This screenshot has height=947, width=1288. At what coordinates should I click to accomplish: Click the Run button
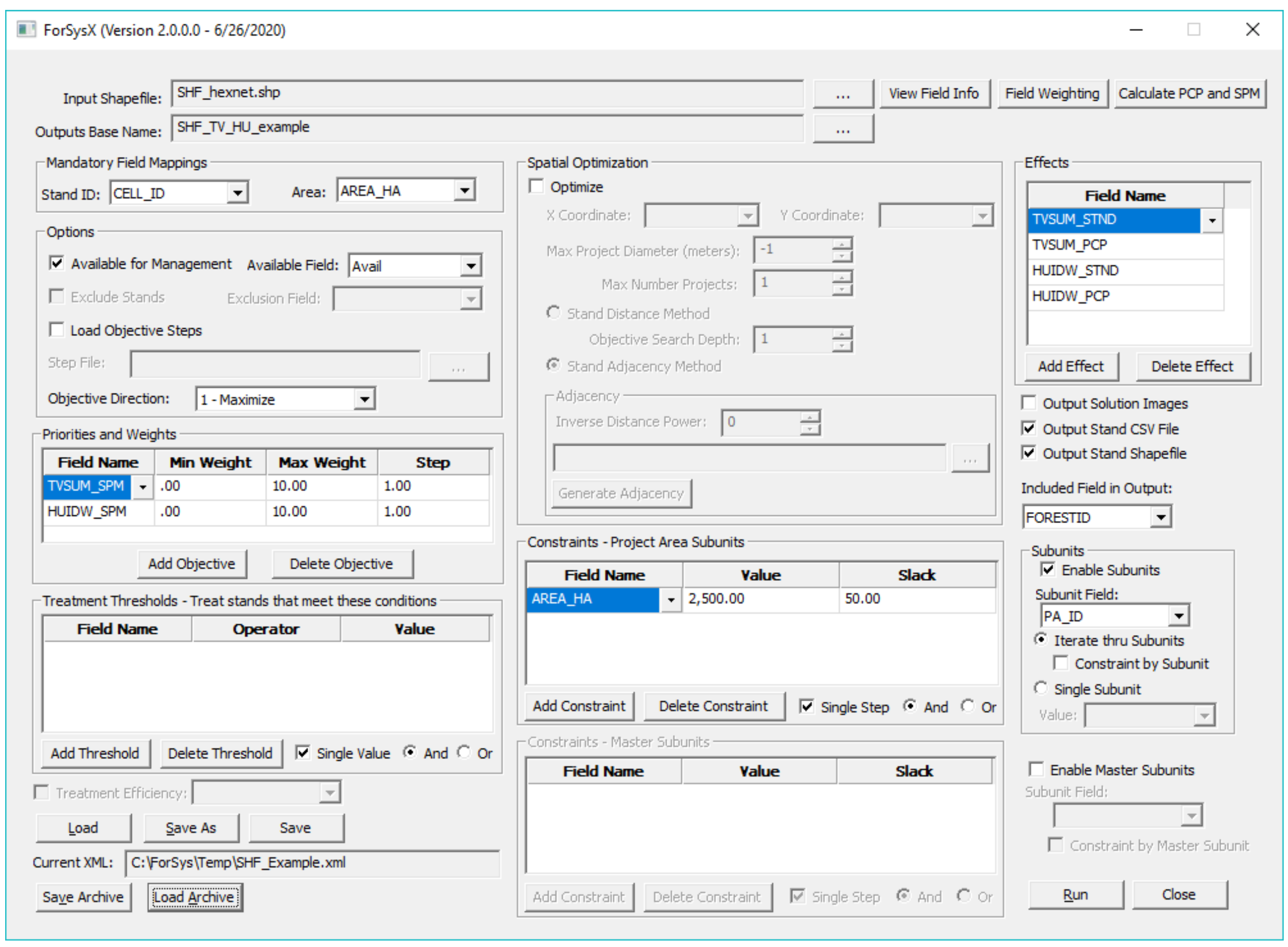pos(1076,895)
